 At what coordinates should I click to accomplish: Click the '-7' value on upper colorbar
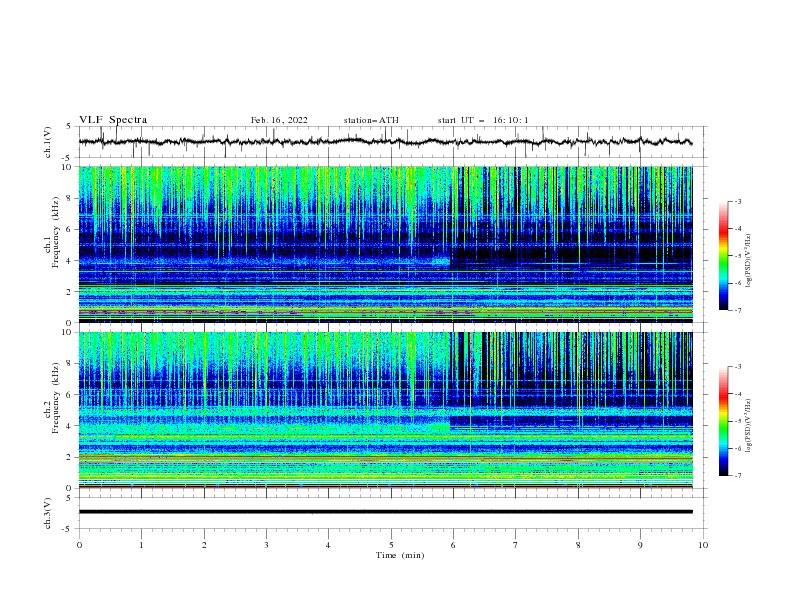738,310
